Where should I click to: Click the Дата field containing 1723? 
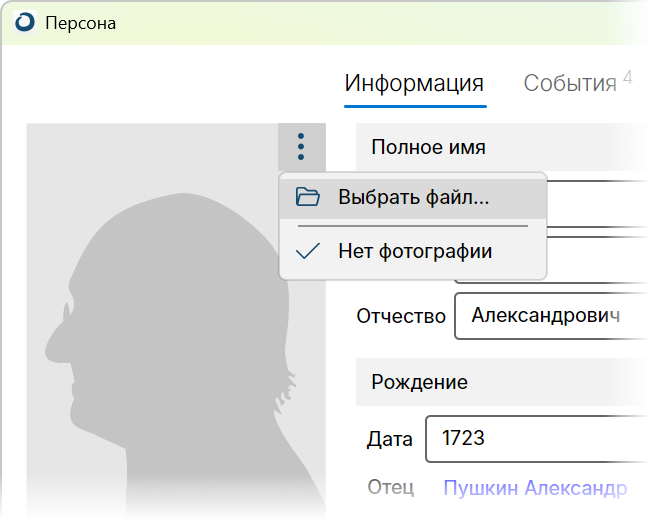click(x=538, y=439)
